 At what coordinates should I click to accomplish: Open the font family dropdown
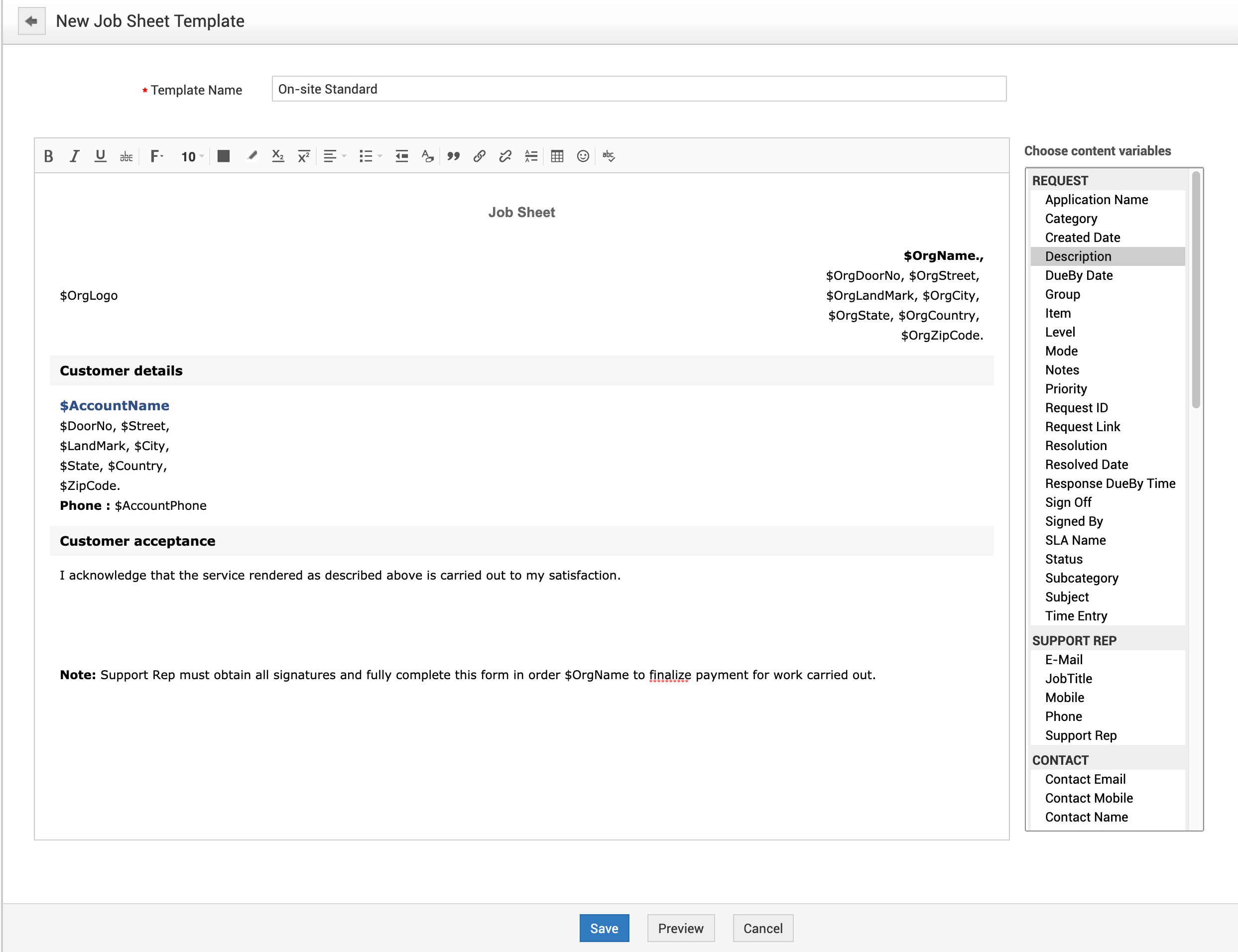point(157,156)
